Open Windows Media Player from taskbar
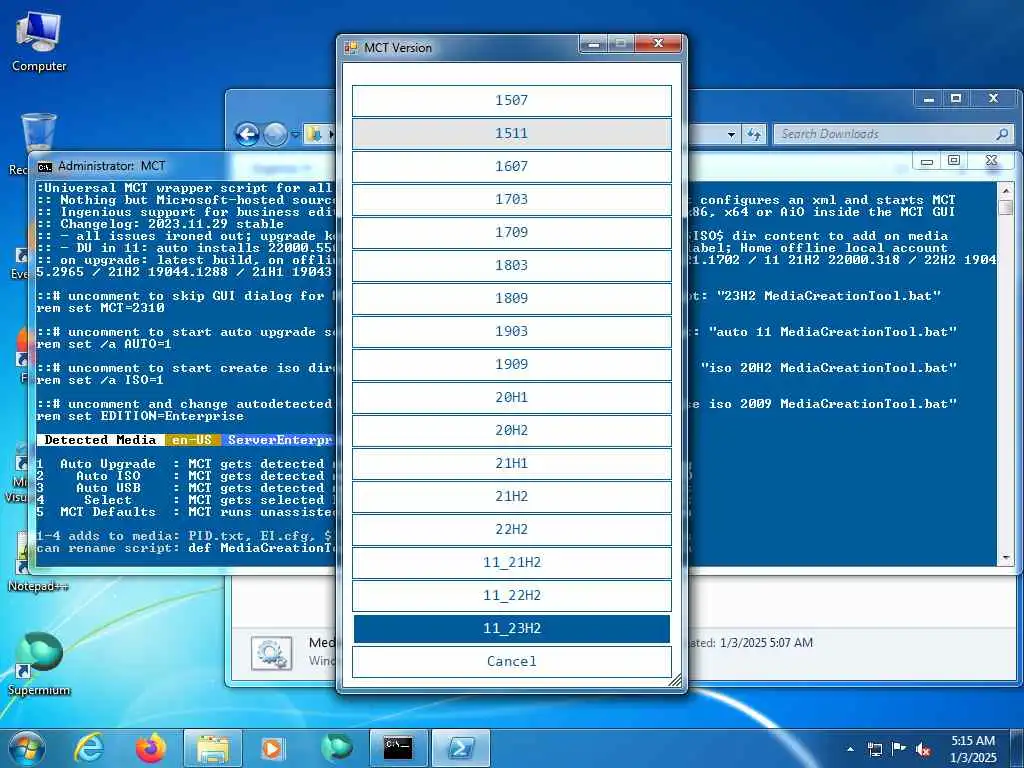 (x=272, y=748)
